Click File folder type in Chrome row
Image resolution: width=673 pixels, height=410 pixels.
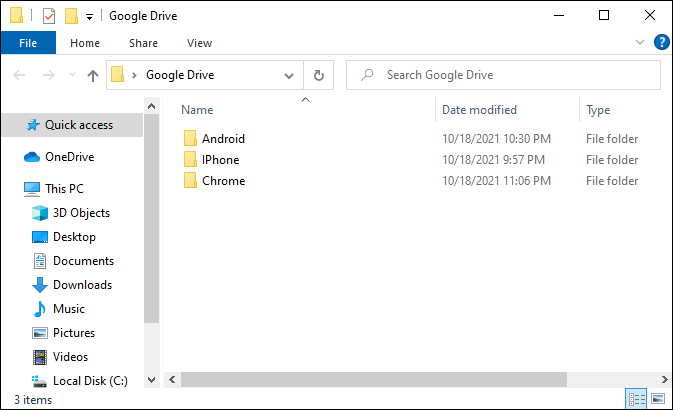(x=612, y=181)
